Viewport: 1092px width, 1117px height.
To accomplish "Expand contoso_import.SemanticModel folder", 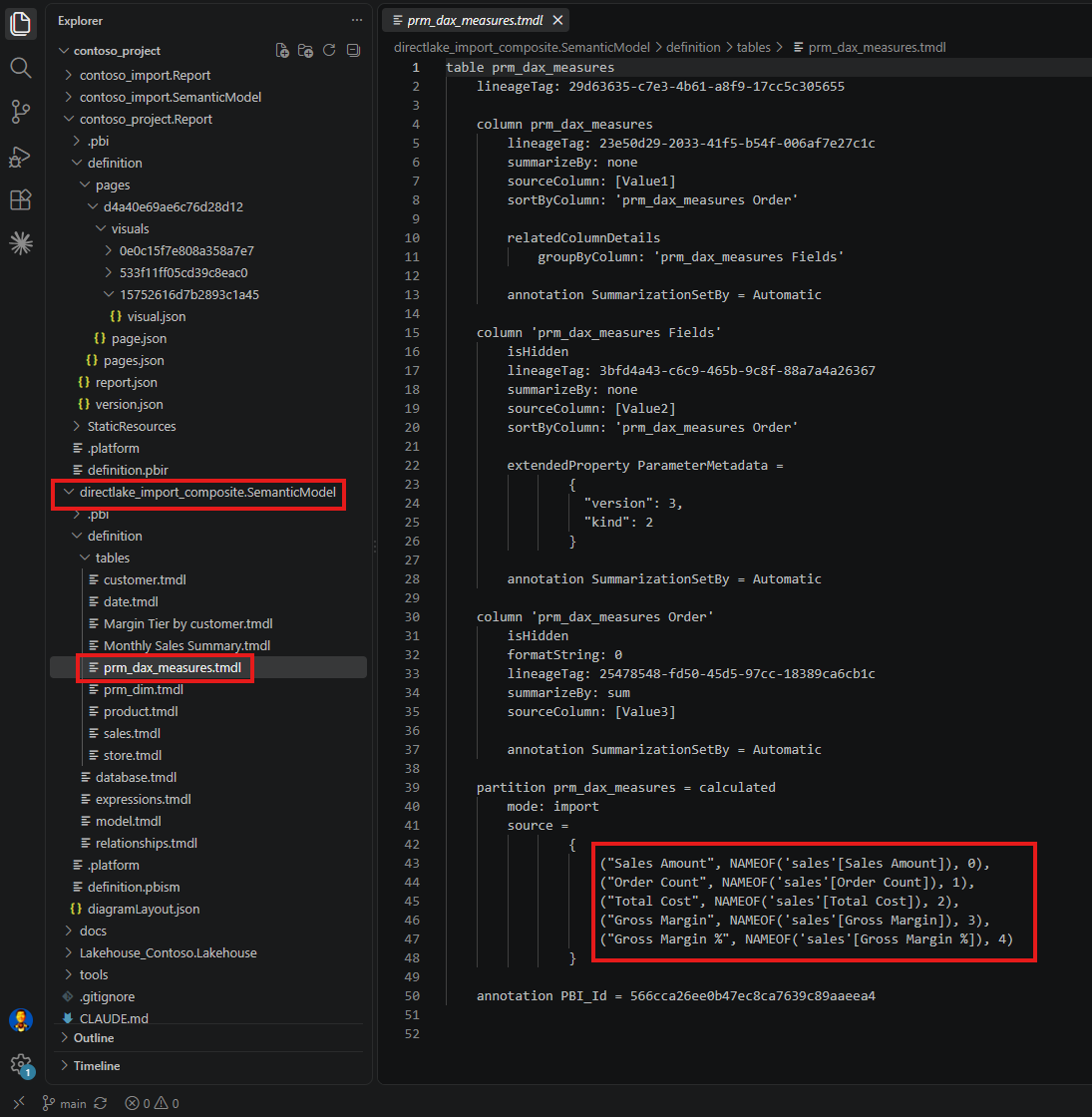I will coord(171,97).
